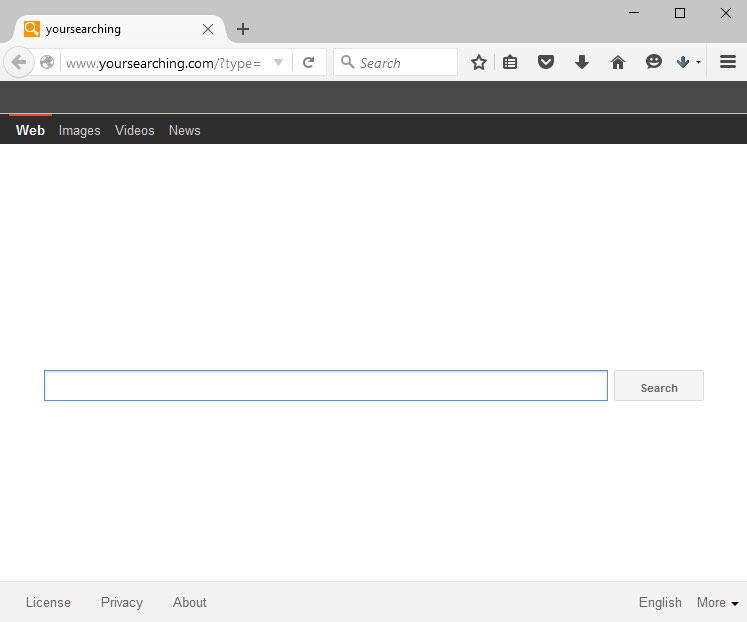Switch to the Videos search tab

coord(134,130)
